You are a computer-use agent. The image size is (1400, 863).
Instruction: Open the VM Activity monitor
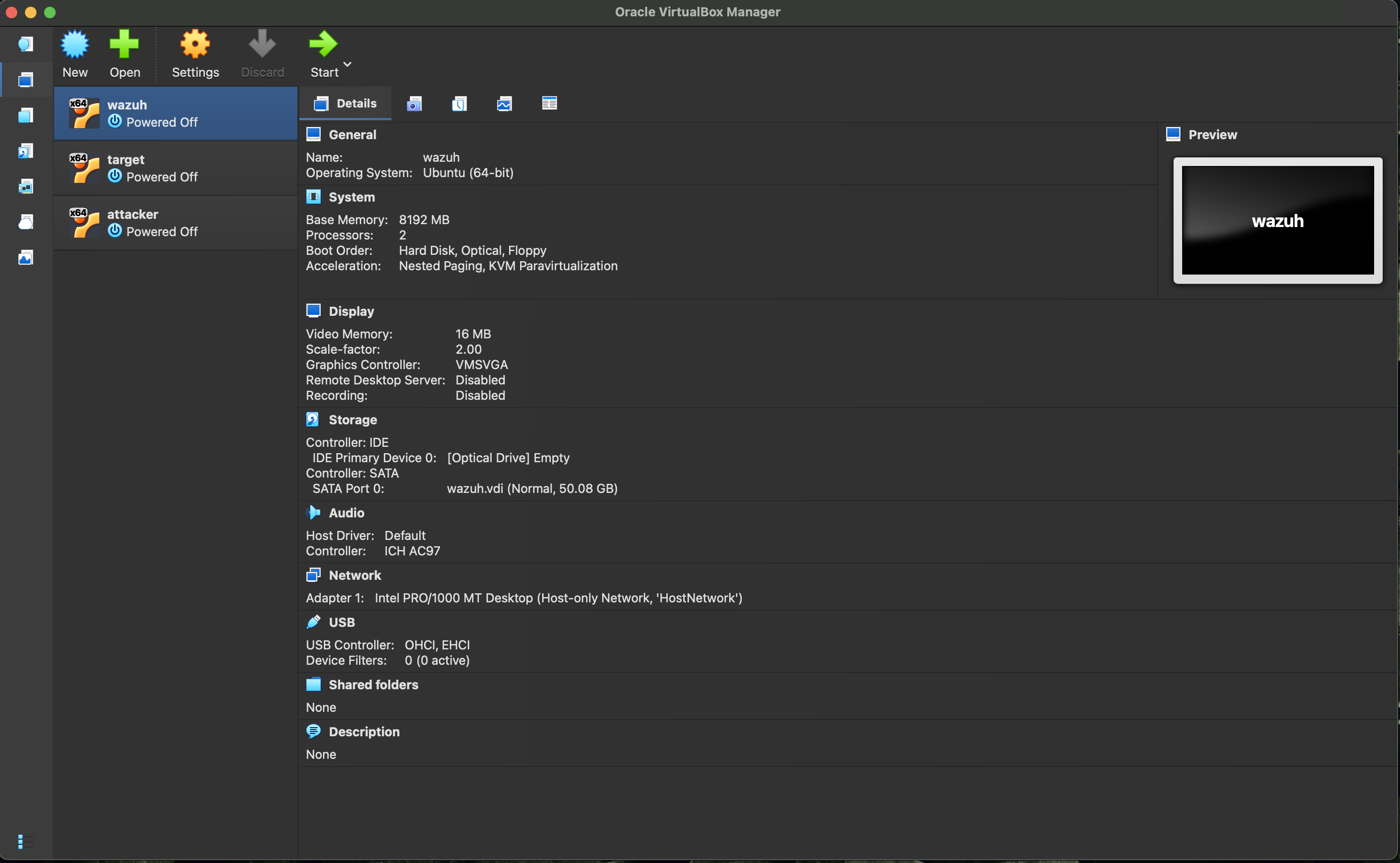coord(504,103)
